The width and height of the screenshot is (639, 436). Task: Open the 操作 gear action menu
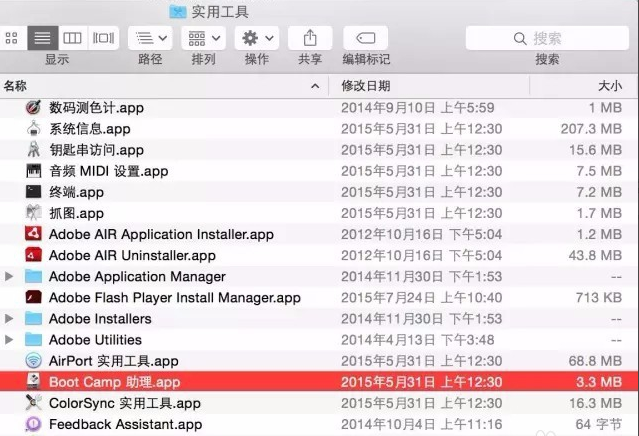pyautogui.click(x=257, y=38)
